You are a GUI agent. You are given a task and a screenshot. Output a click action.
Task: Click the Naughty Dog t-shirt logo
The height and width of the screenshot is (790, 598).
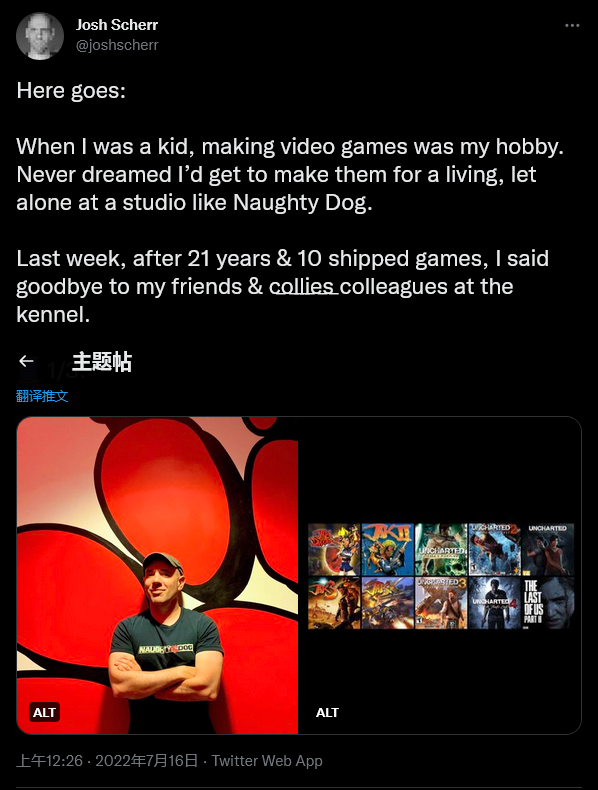tap(166, 648)
